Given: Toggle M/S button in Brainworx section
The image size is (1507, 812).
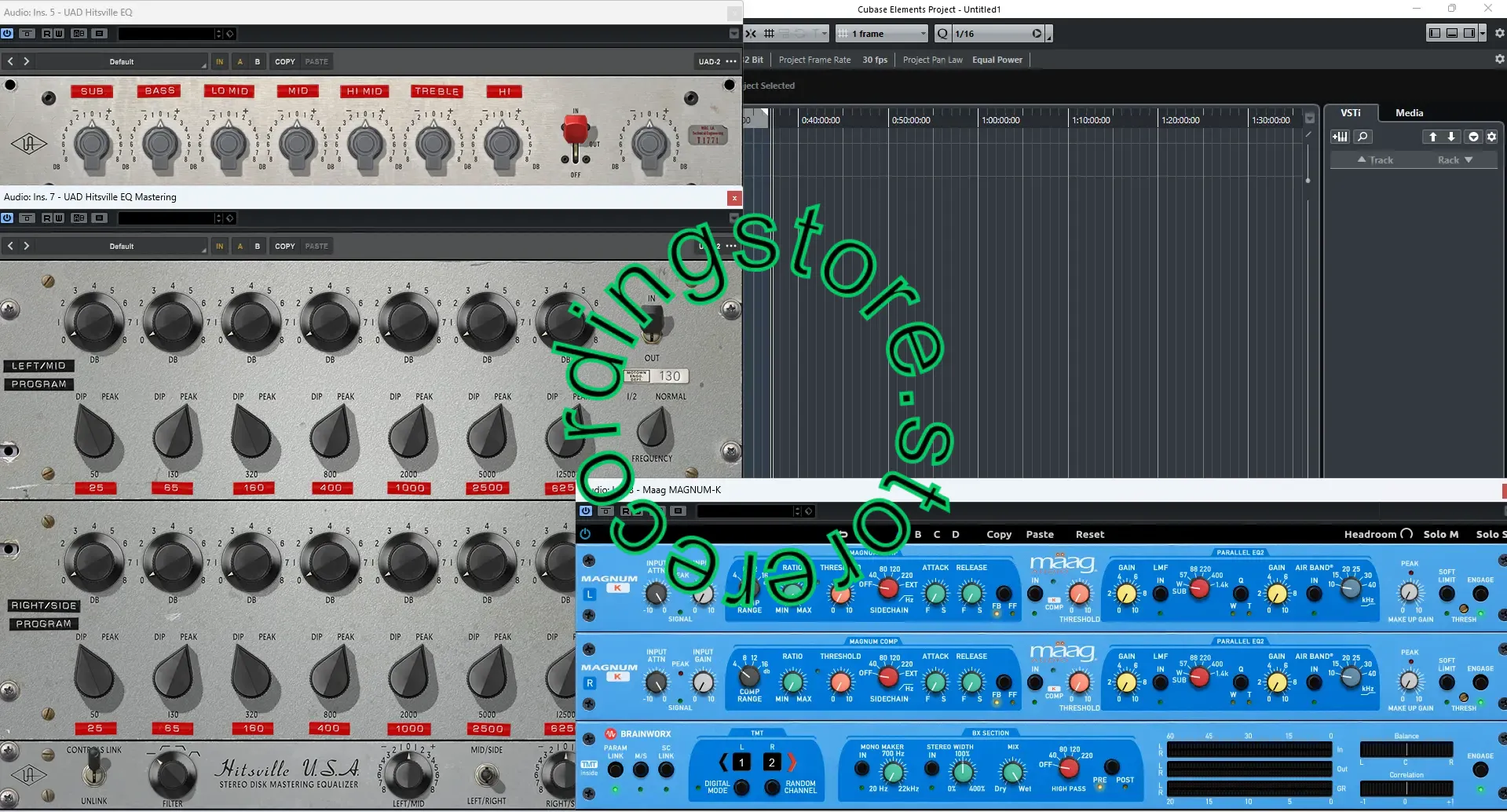Looking at the screenshot, I should [641, 770].
